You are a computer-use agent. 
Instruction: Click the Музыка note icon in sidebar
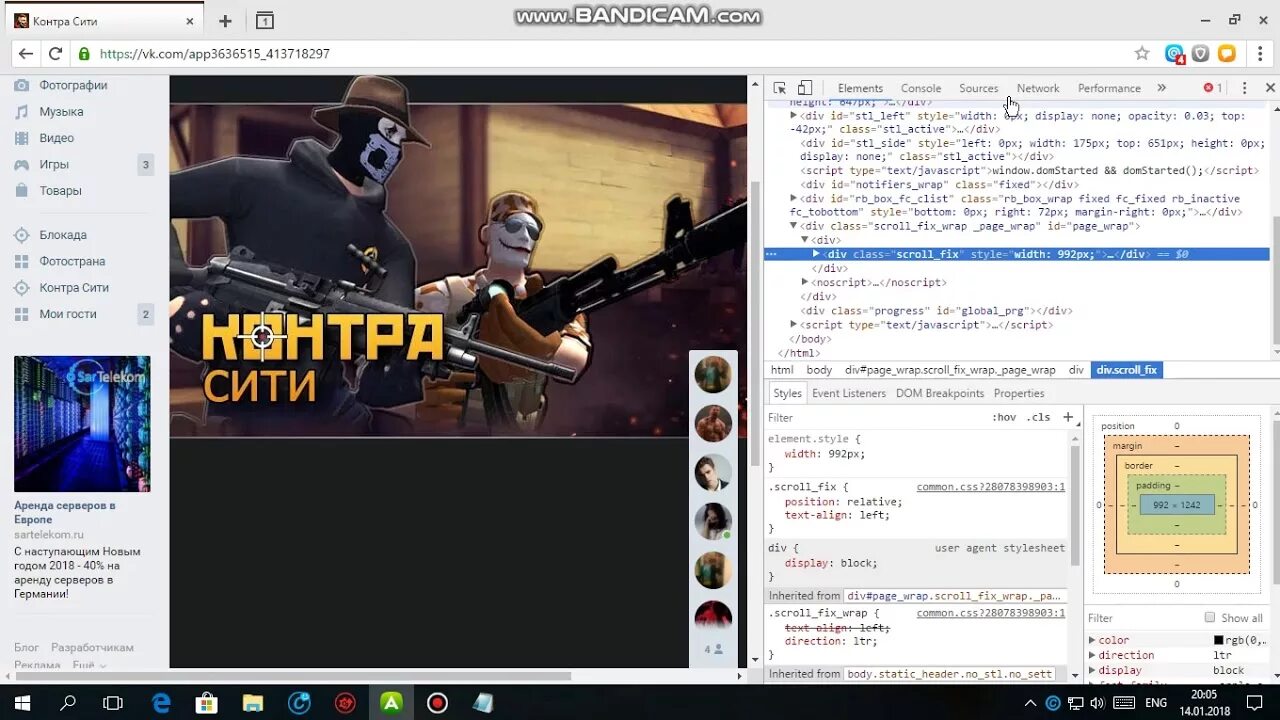coord(21,112)
